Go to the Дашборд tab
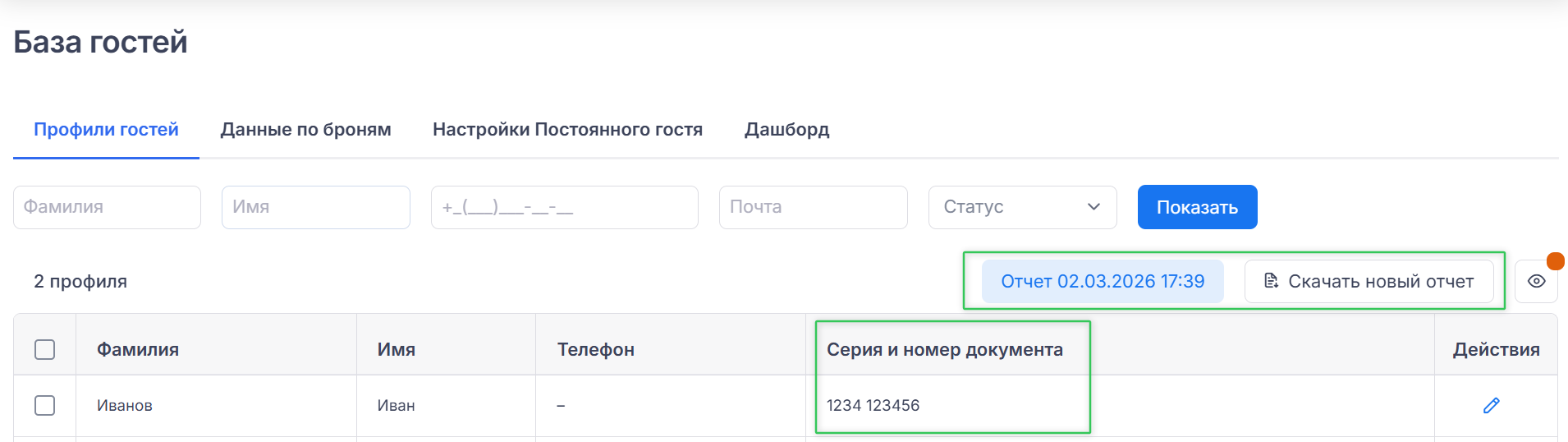 (x=786, y=130)
